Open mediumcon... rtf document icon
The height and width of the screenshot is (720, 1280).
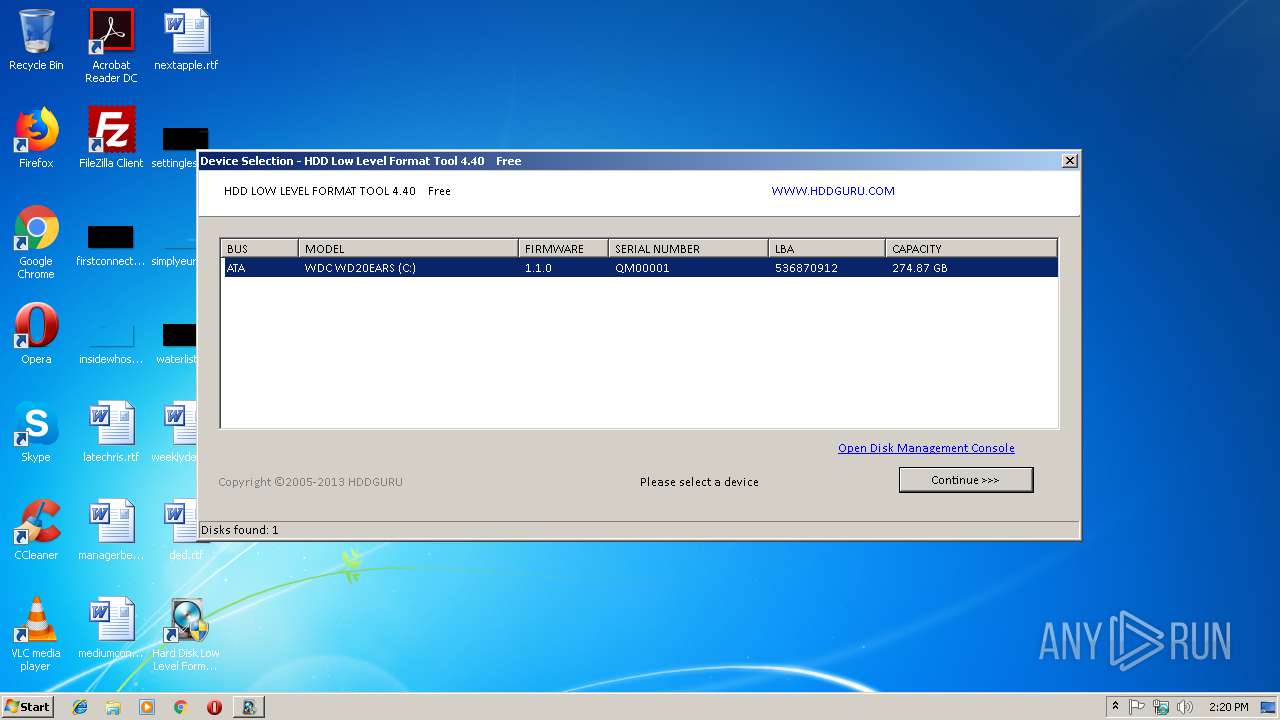[111, 628]
